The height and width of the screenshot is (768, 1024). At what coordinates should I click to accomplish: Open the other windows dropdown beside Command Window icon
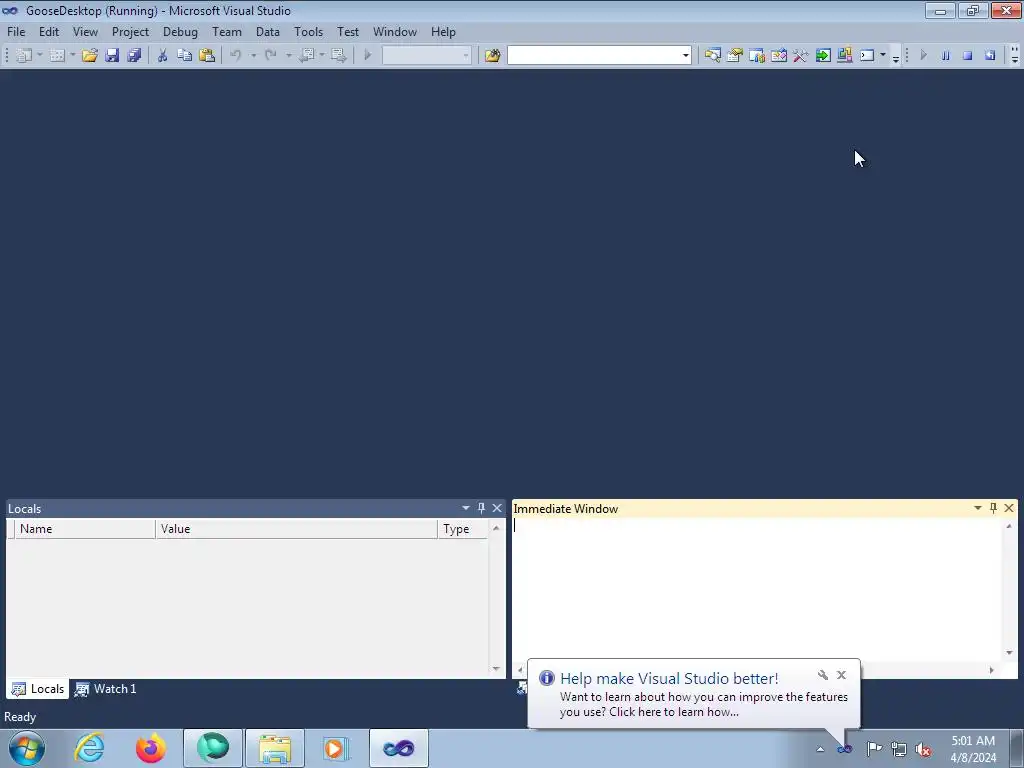tap(883, 56)
